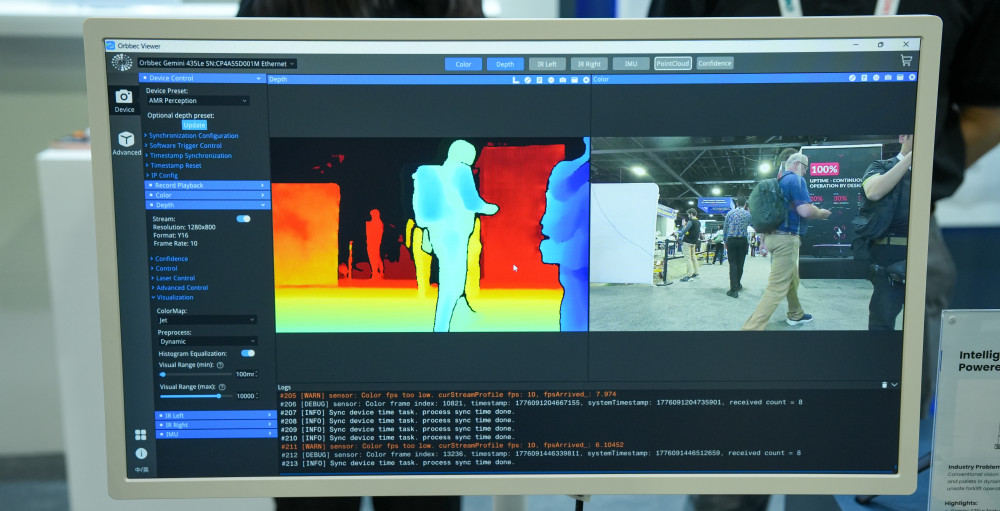Open the four-square grid layout icon

(x=141, y=435)
